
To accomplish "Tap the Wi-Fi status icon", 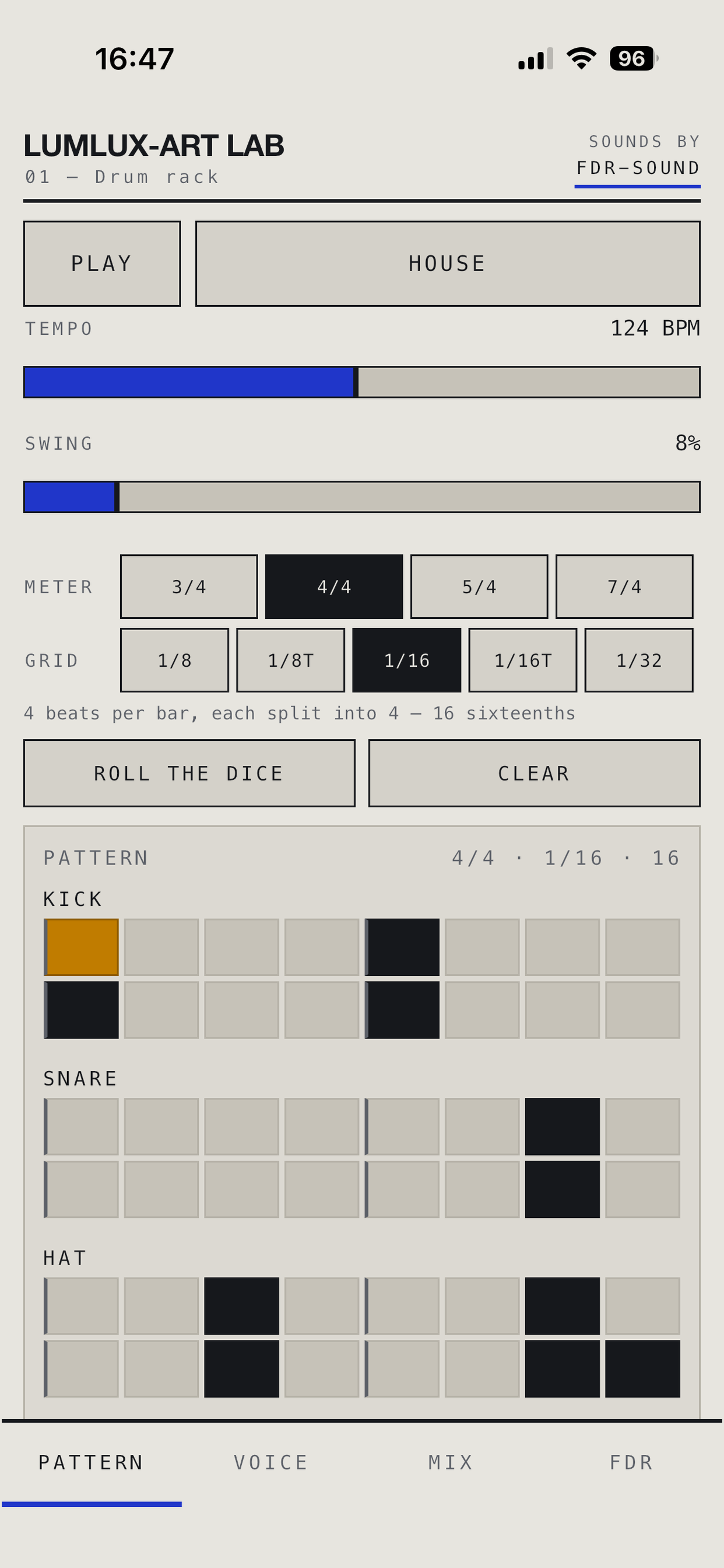I will pyautogui.click(x=581, y=58).
